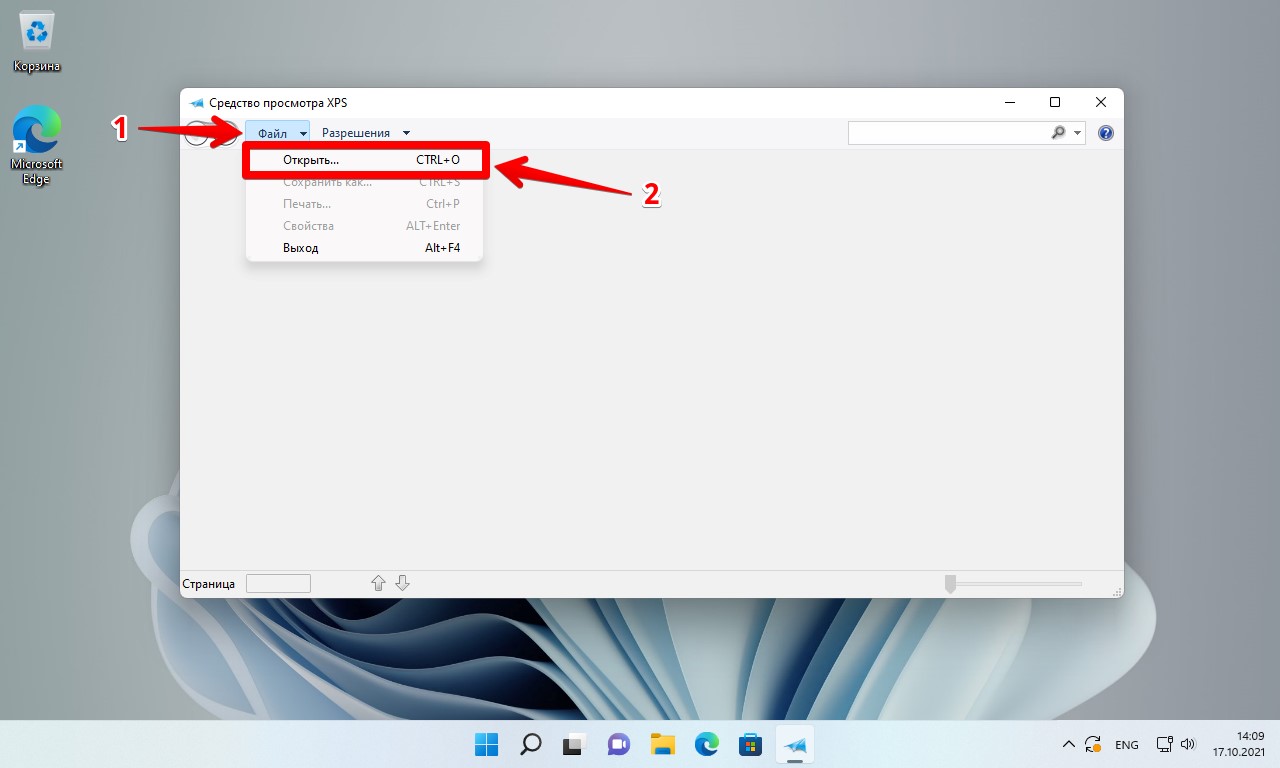
Task: Choose Выход from the Файл menu
Action: pyautogui.click(x=365, y=248)
